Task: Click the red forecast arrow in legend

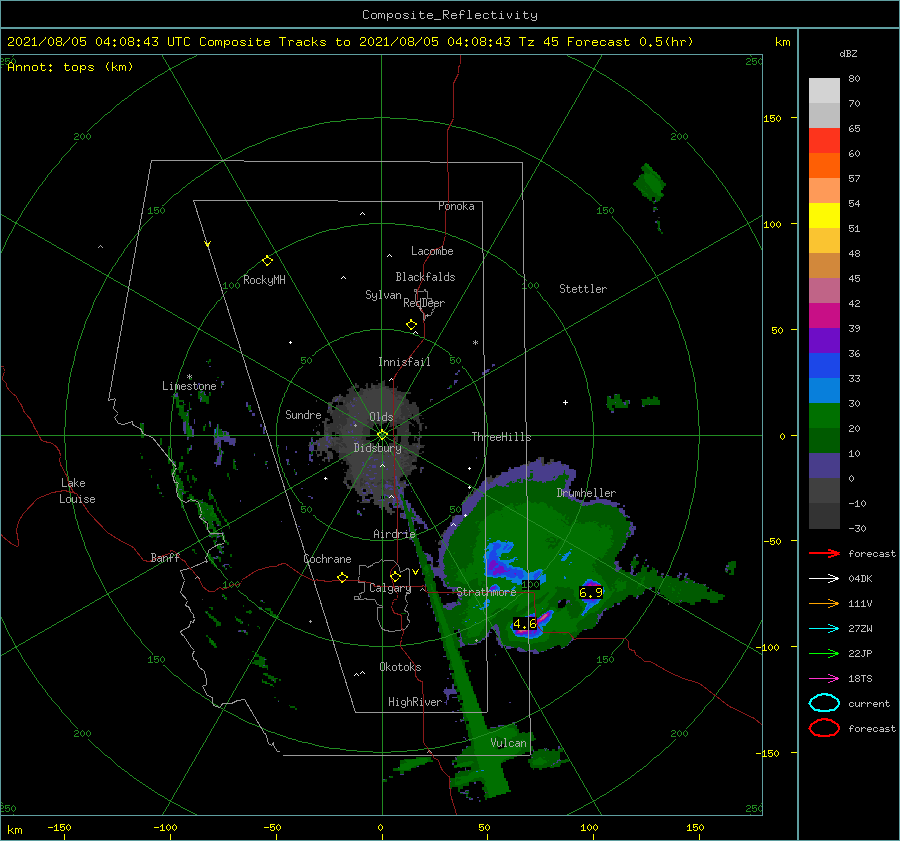Action: pyautogui.click(x=824, y=553)
